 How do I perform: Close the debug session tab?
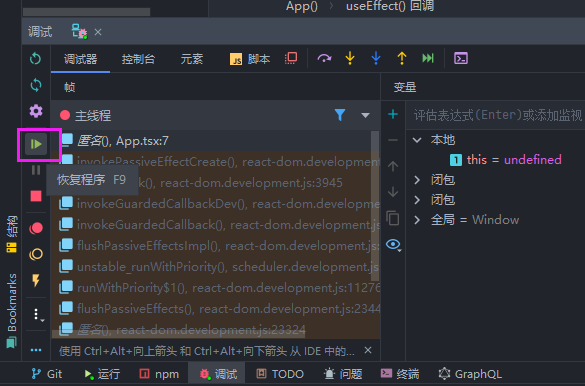(x=98, y=32)
